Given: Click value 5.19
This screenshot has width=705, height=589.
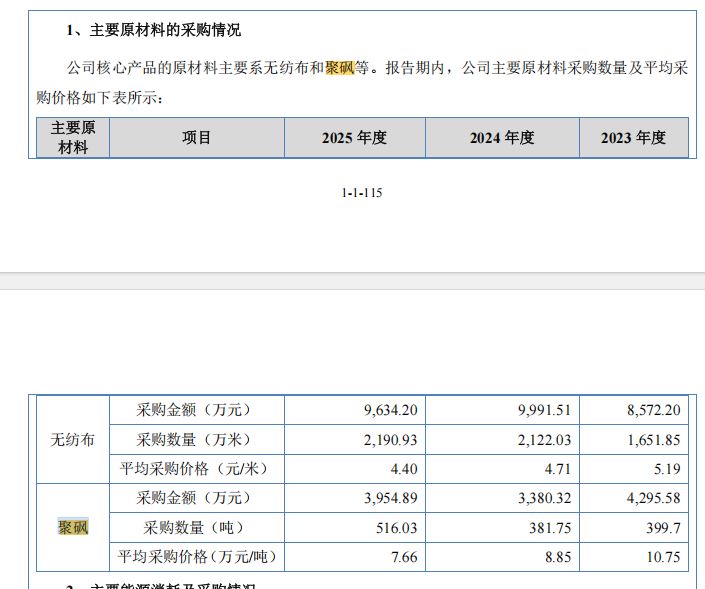Looking at the screenshot, I should coord(667,469).
